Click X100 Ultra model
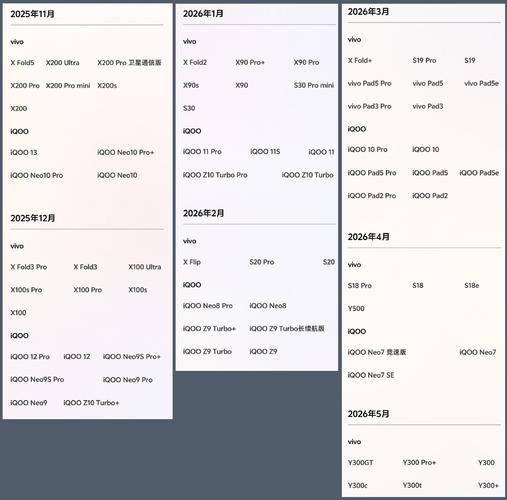This screenshot has height=500, width=507. (x=145, y=267)
